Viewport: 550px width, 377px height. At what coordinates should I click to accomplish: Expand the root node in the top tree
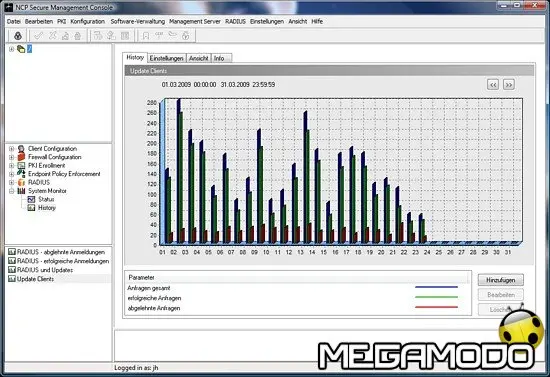click(11, 49)
